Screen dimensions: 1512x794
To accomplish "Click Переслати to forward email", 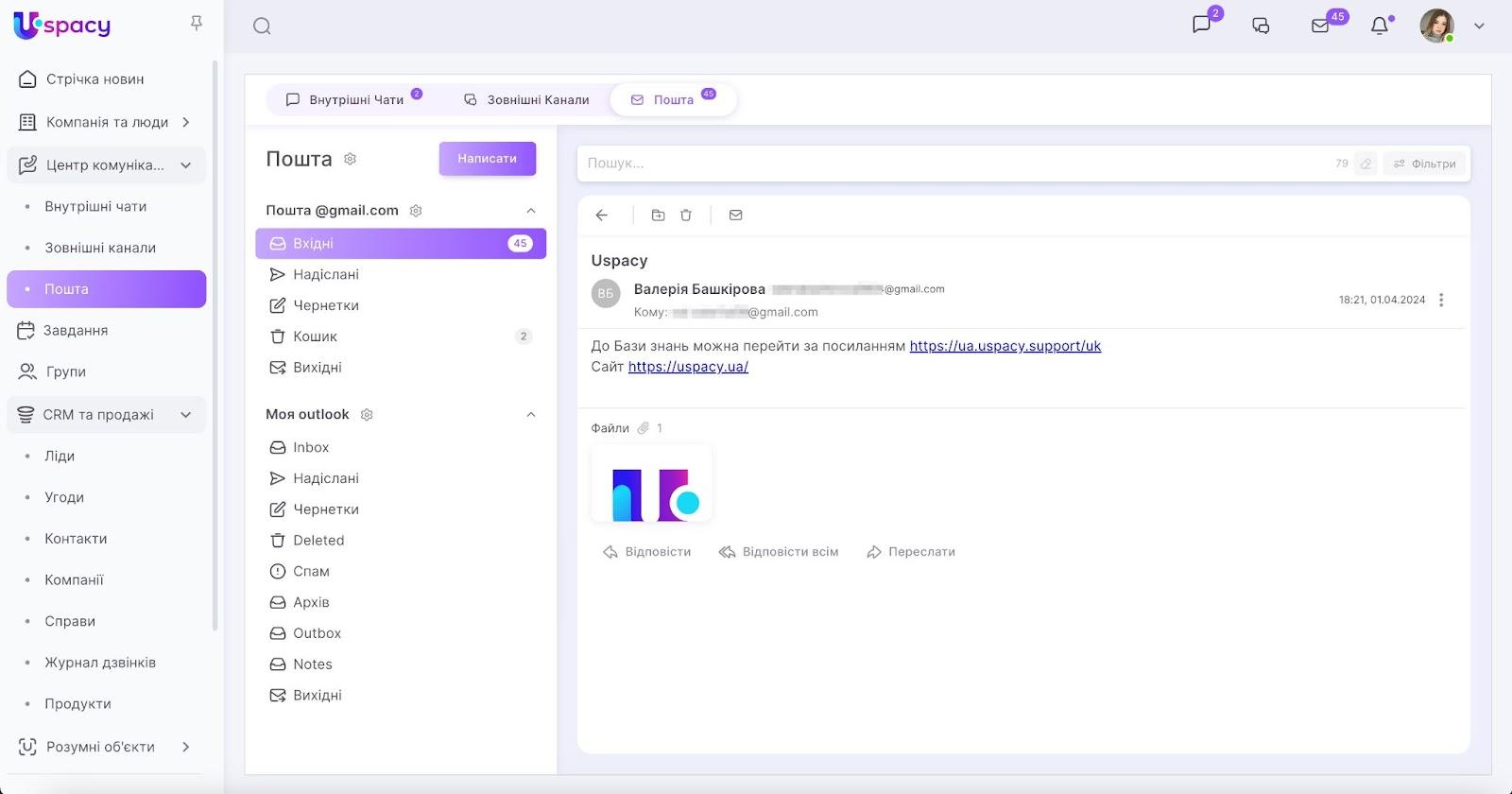I will 911,552.
